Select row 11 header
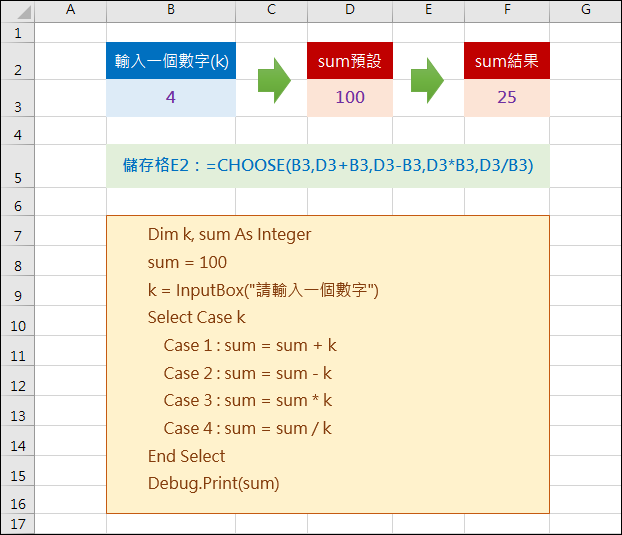This screenshot has width=622, height=535. point(18,351)
